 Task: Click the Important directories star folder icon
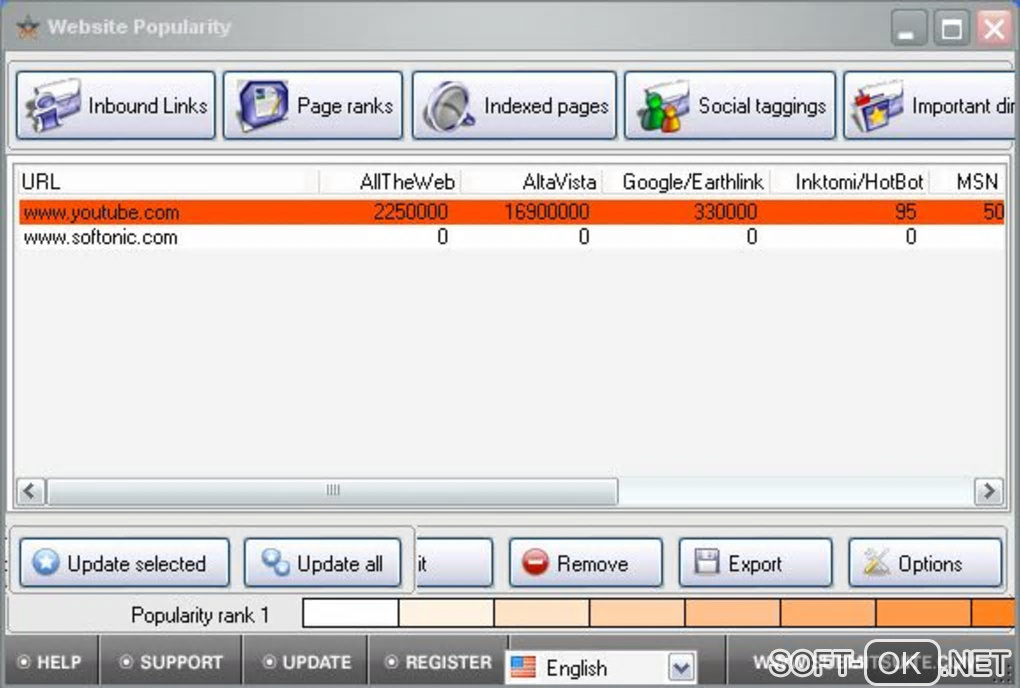pyautogui.click(x=877, y=107)
